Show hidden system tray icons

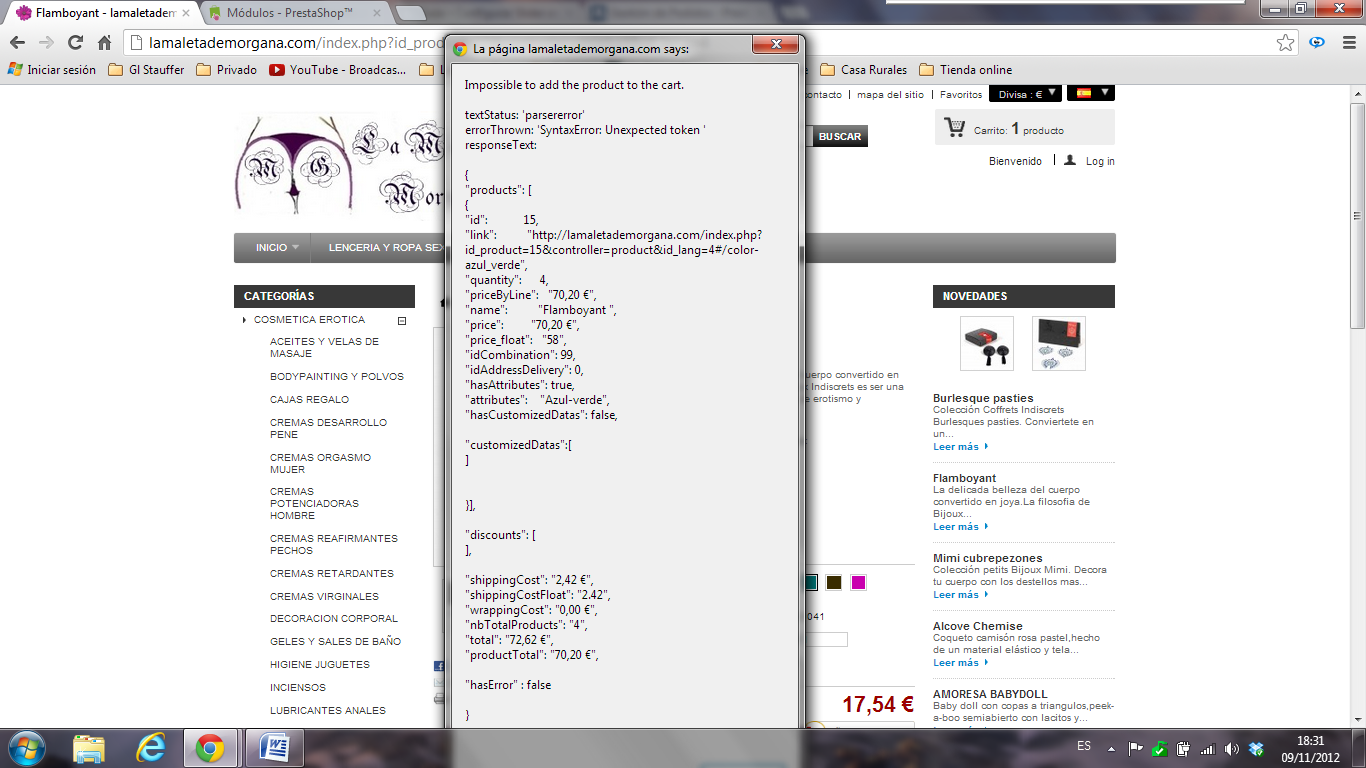pos(1112,748)
